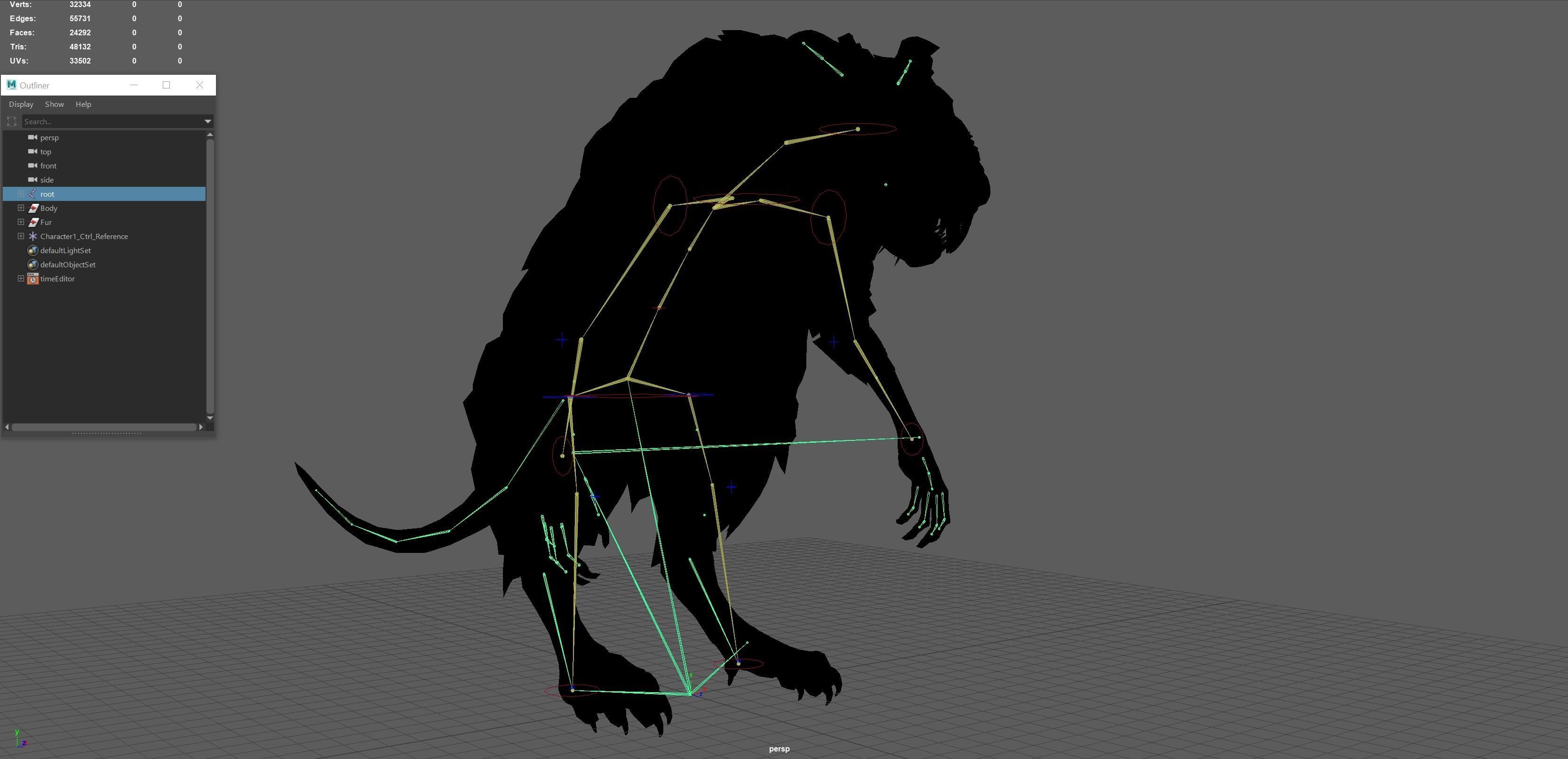
Task: Maximize the Outliner window
Action: click(166, 85)
